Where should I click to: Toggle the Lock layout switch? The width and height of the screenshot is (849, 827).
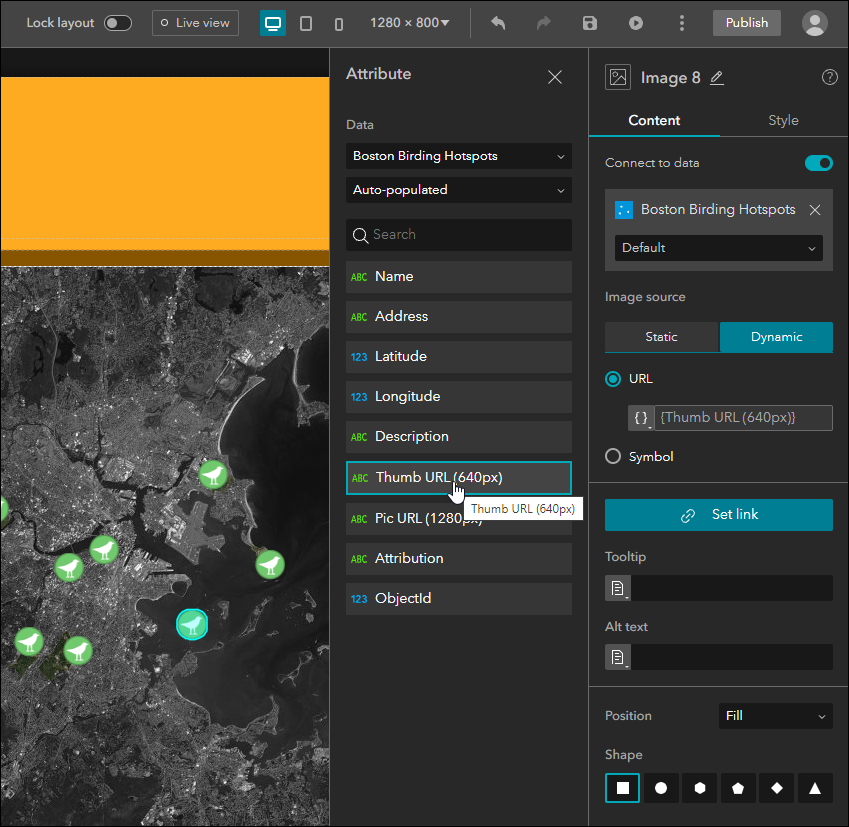118,23
